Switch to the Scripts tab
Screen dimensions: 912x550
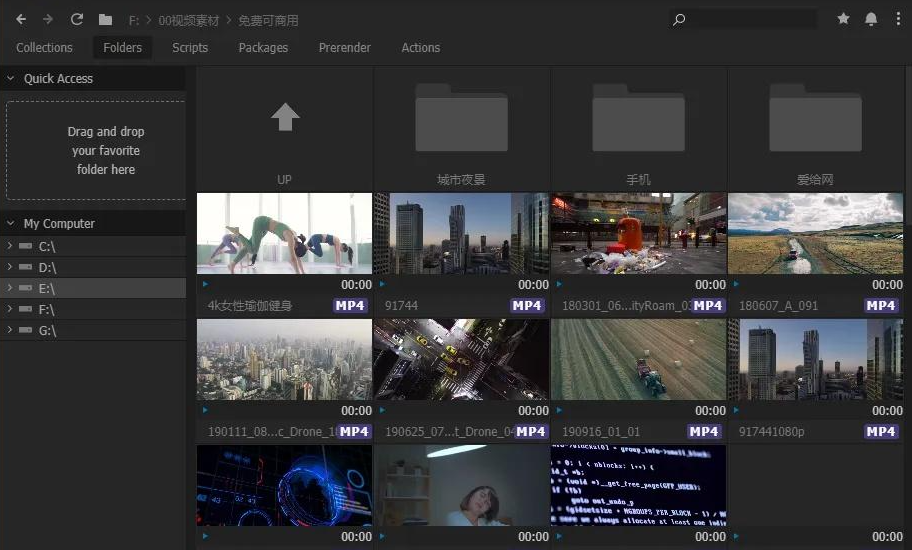point(190,48)
